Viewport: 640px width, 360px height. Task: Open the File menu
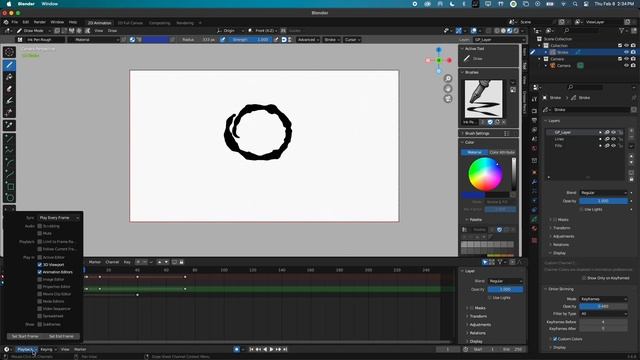pyautogui.click(x=15, y=22)
